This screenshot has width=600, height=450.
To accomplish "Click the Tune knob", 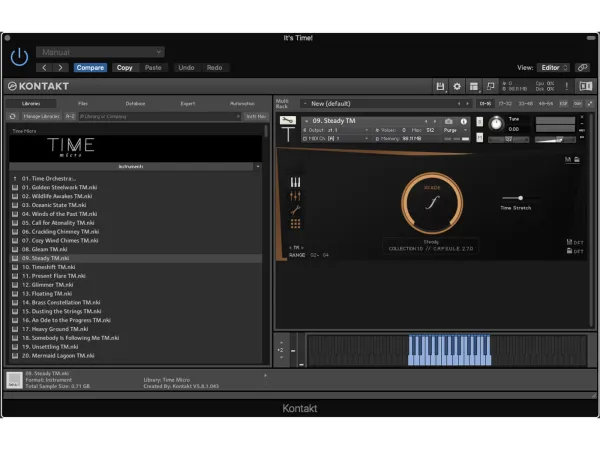I will pyautogui.click(x=496, y=123).
